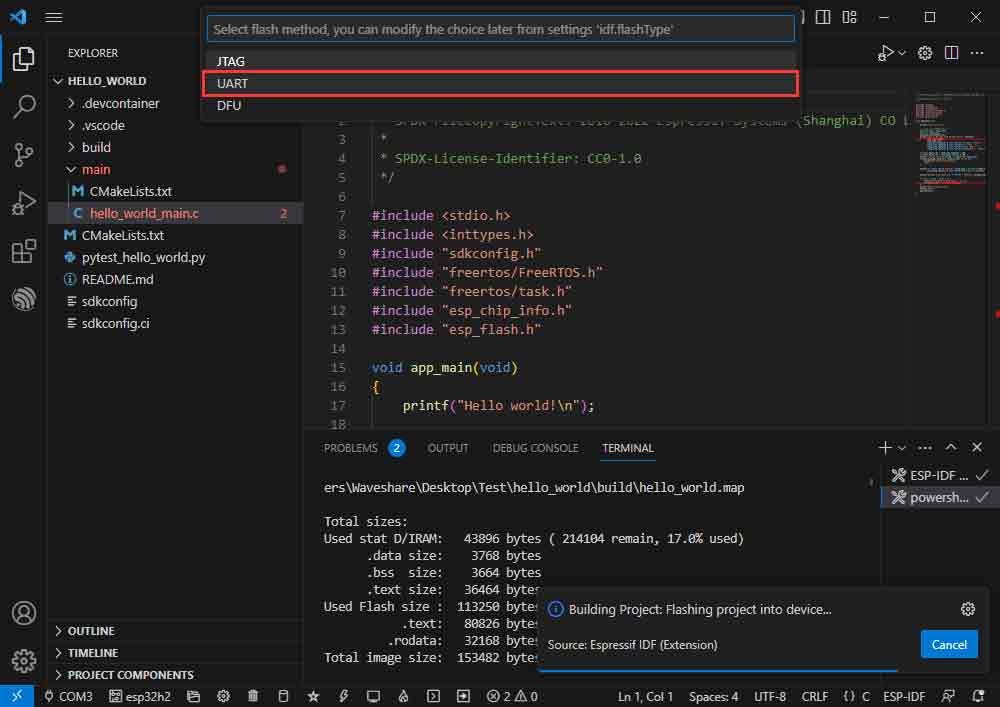
Task: Open ESP-IDF terminal icon in status bar
Action: (x=433, y=696)
